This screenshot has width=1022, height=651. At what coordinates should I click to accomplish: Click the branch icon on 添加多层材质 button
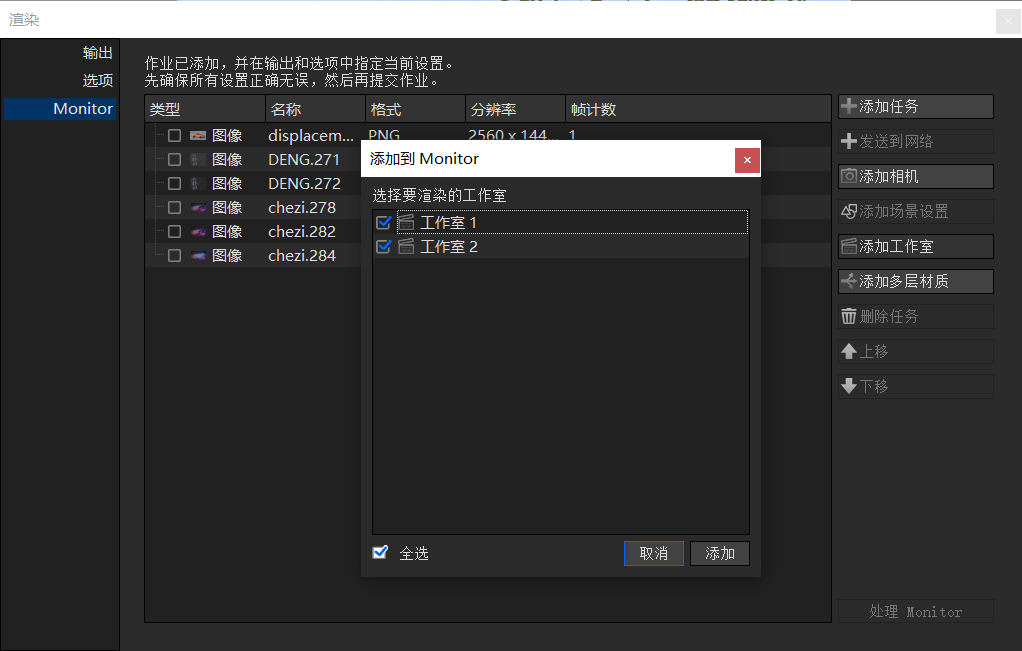tap(851, 281)
